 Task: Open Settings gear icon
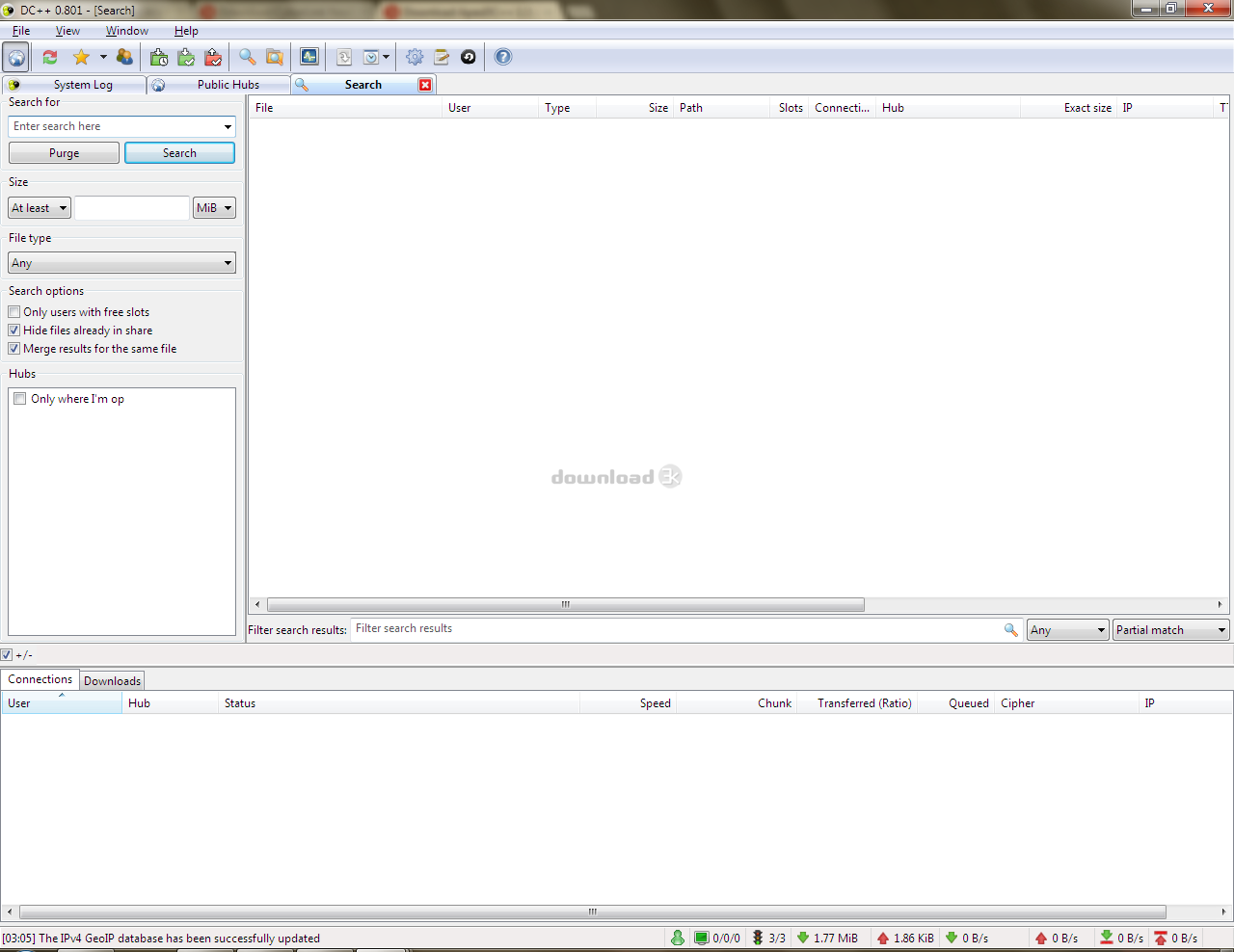click(415, 57)
